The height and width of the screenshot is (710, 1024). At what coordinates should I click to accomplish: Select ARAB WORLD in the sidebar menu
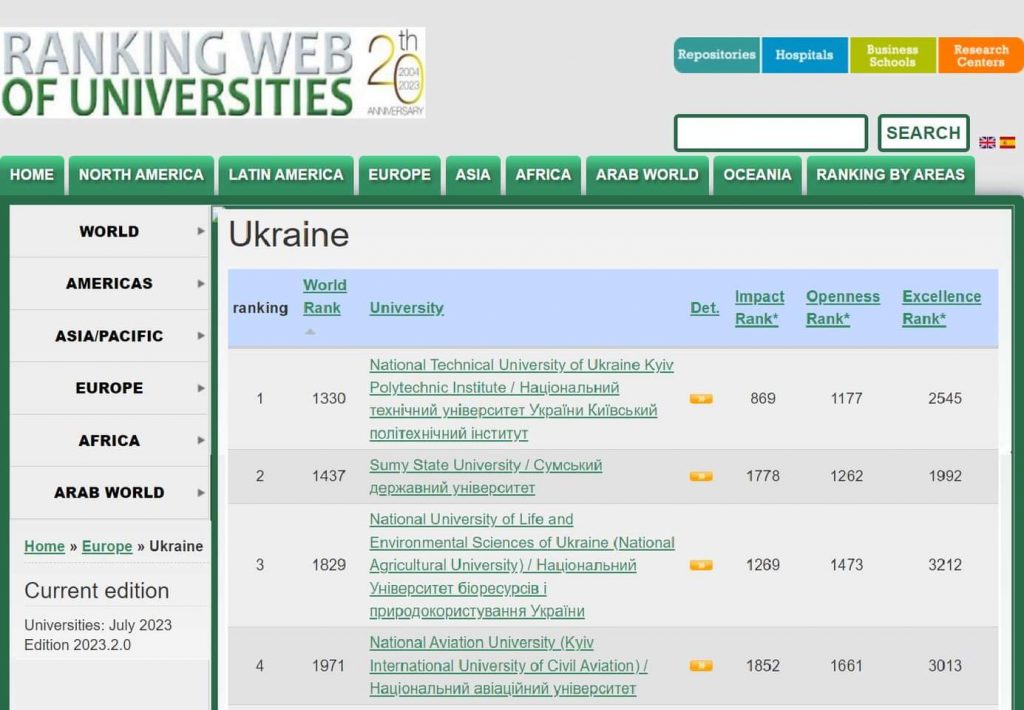[109, 492]
